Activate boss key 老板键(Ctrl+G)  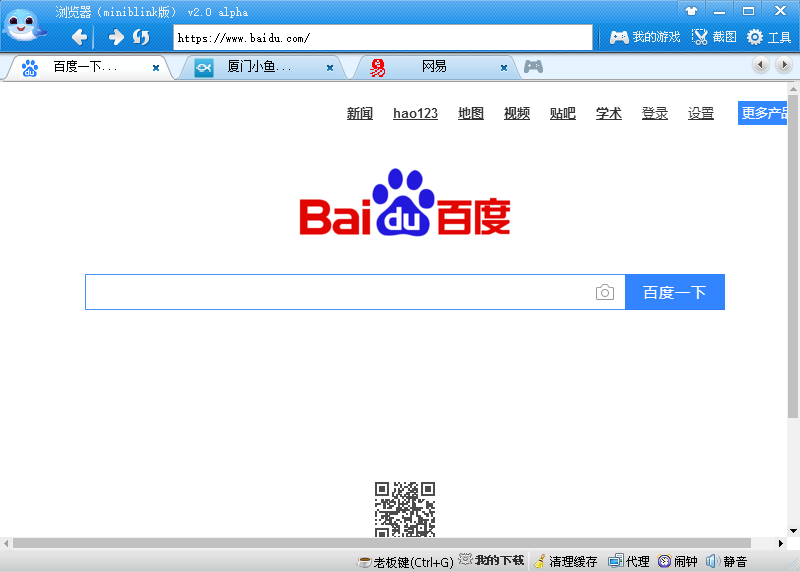point(406,562)
